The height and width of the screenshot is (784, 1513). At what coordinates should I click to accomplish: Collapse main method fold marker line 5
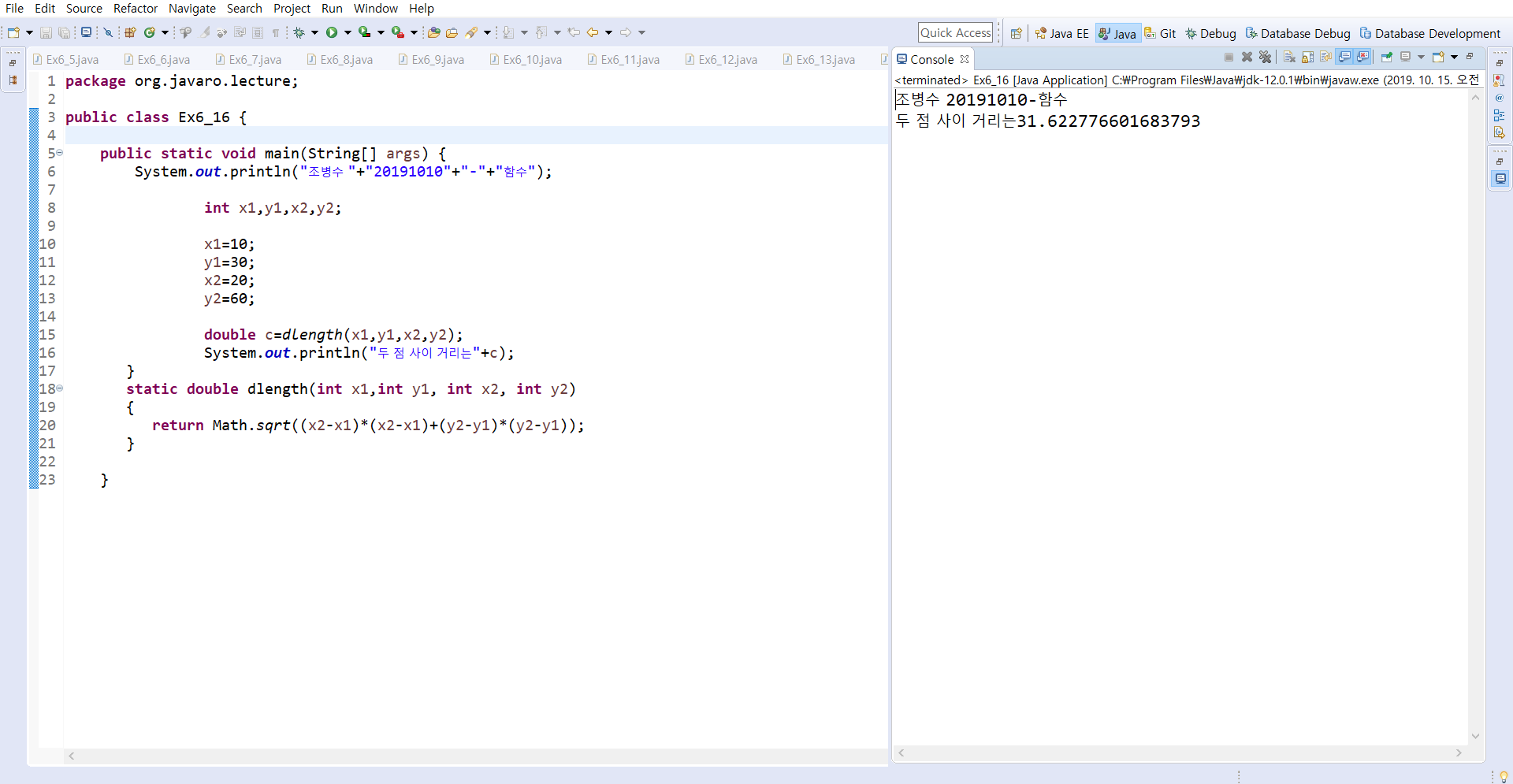click(x=59, y=153)
